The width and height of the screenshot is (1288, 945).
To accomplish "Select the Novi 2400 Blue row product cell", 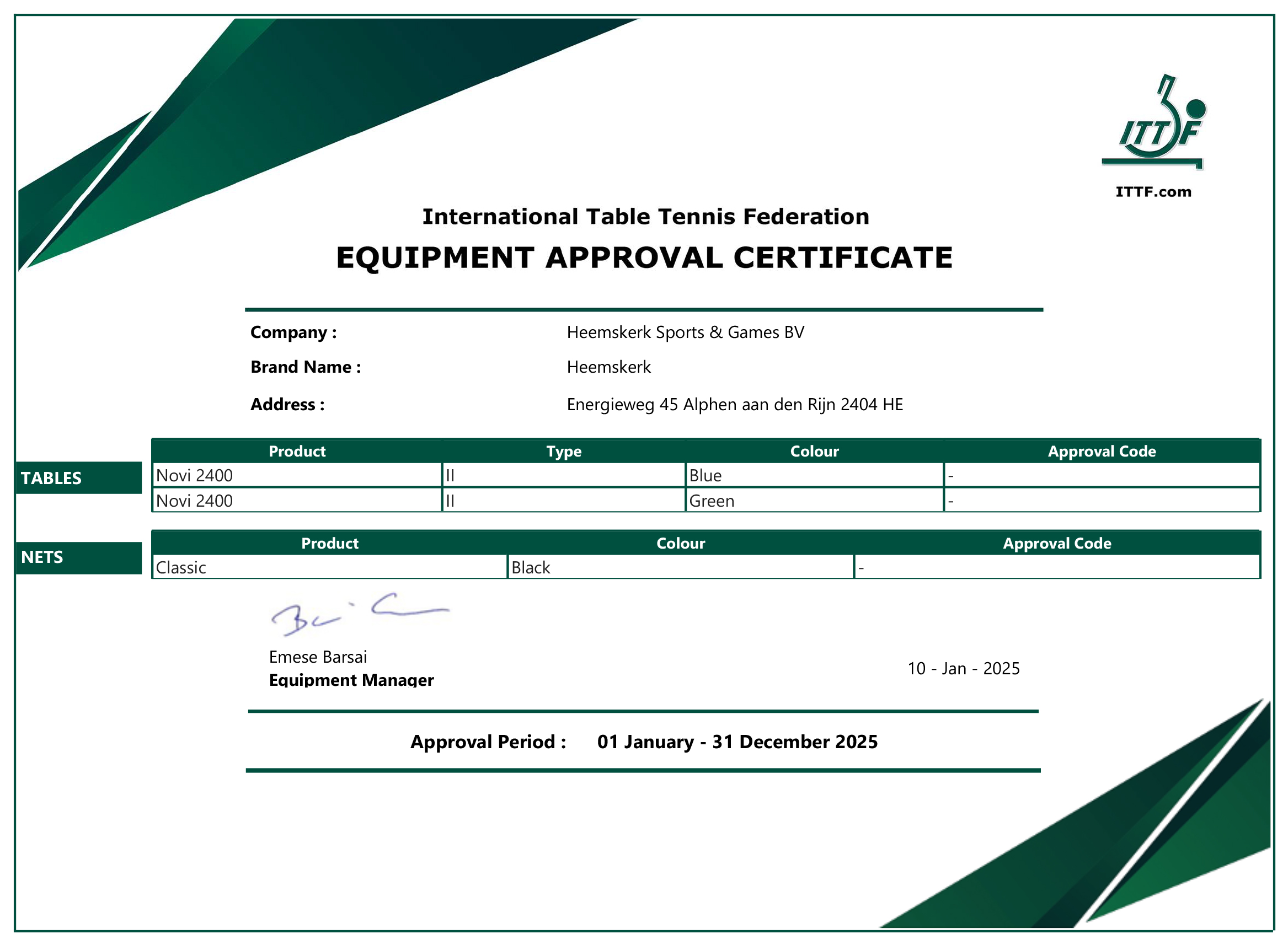I will click(x=296, y=475).
